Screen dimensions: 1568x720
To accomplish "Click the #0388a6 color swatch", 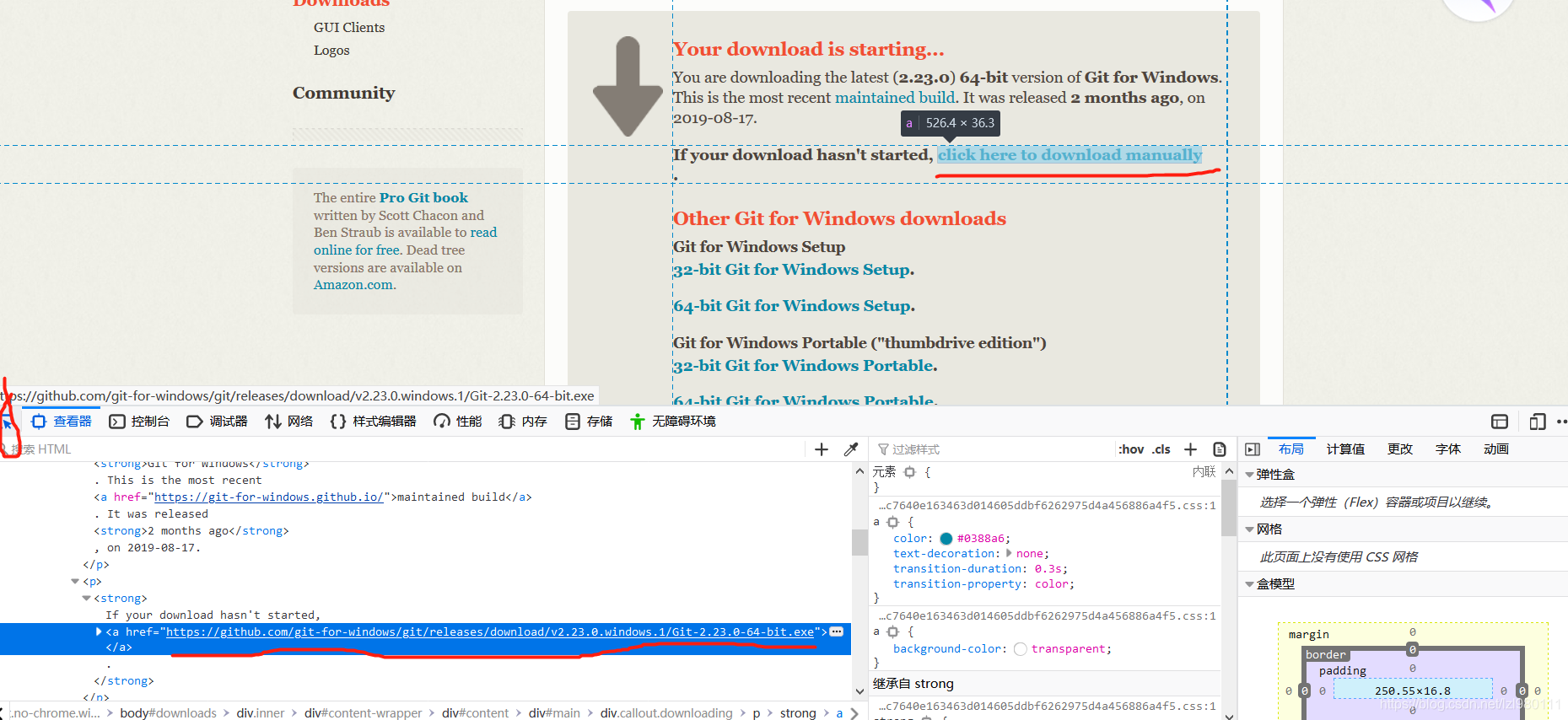I will point(946,539).
